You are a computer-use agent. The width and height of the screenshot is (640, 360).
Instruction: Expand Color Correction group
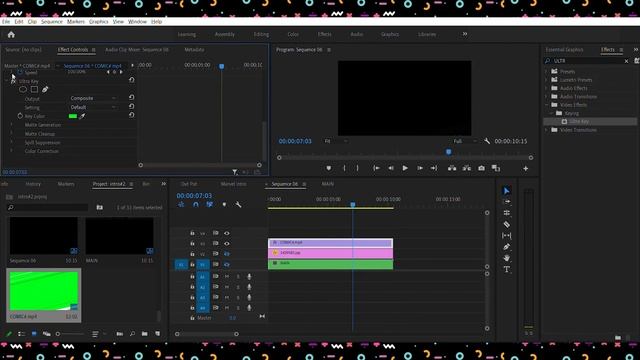click(11, 151)
